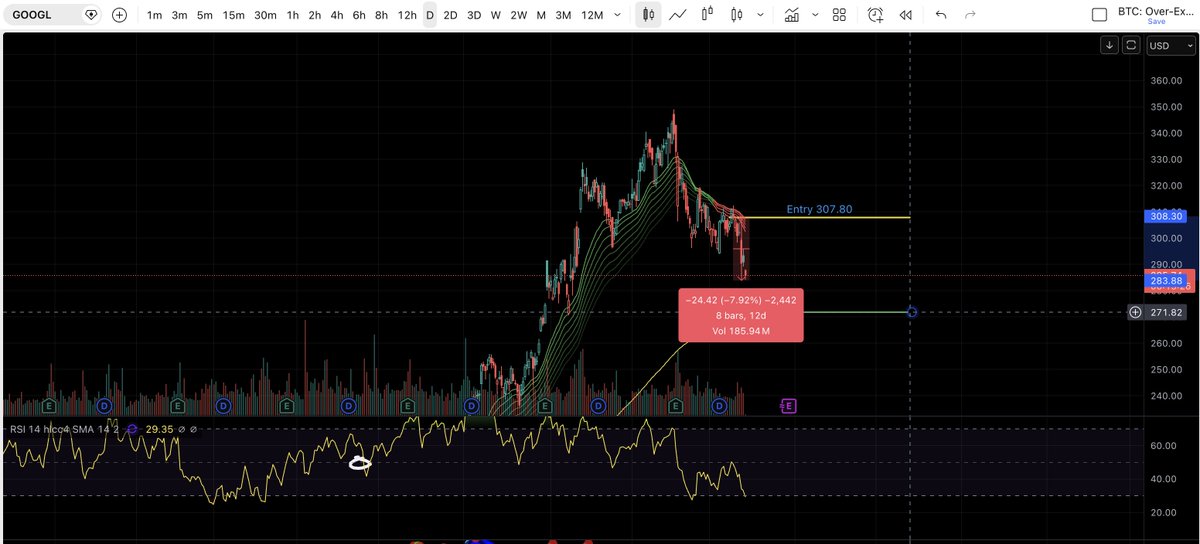Click the down-arrow button above price scale

[x=1110, y=45]
